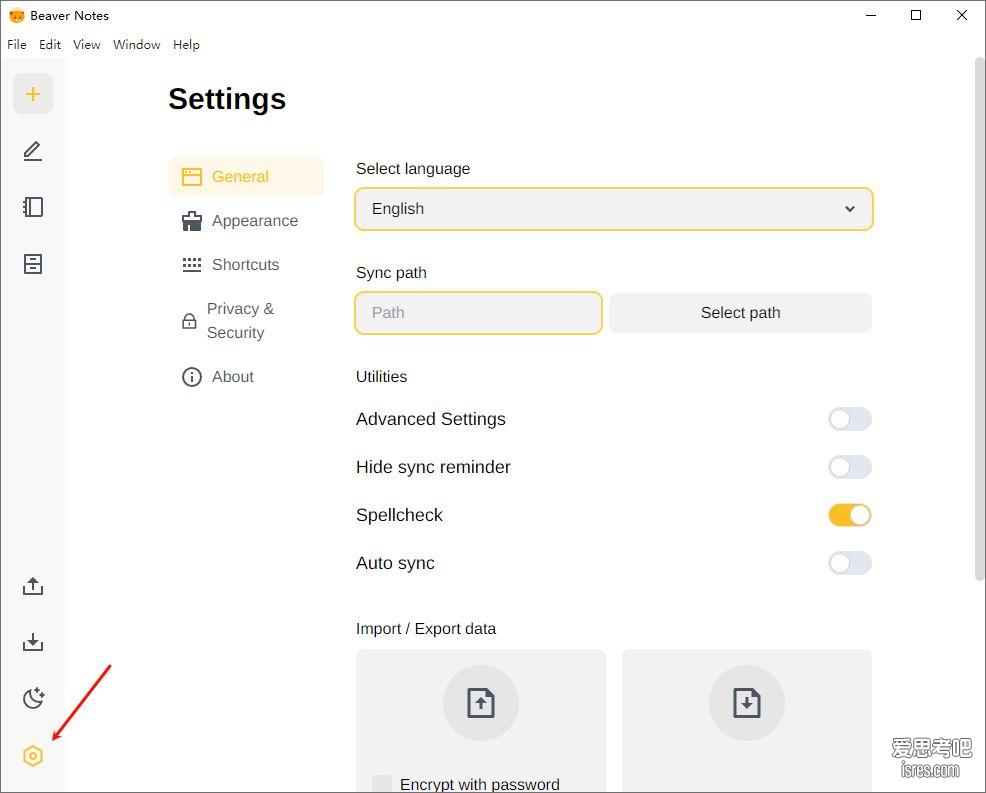Open the archive icon in sidebar
Viewport: 986px width, 793px height.
(x=33, y=263)
